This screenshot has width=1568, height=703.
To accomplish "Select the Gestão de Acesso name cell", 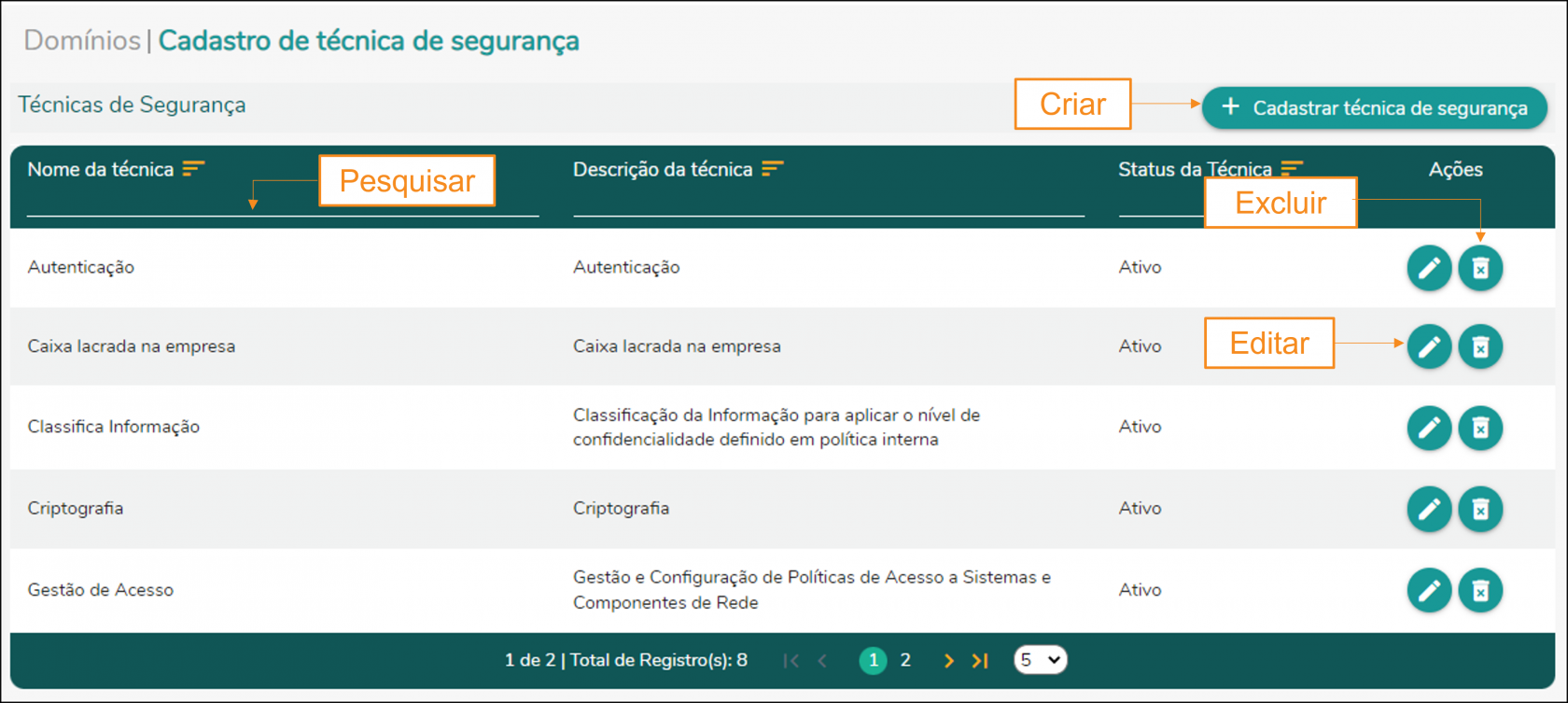I will tap(101, 590).
